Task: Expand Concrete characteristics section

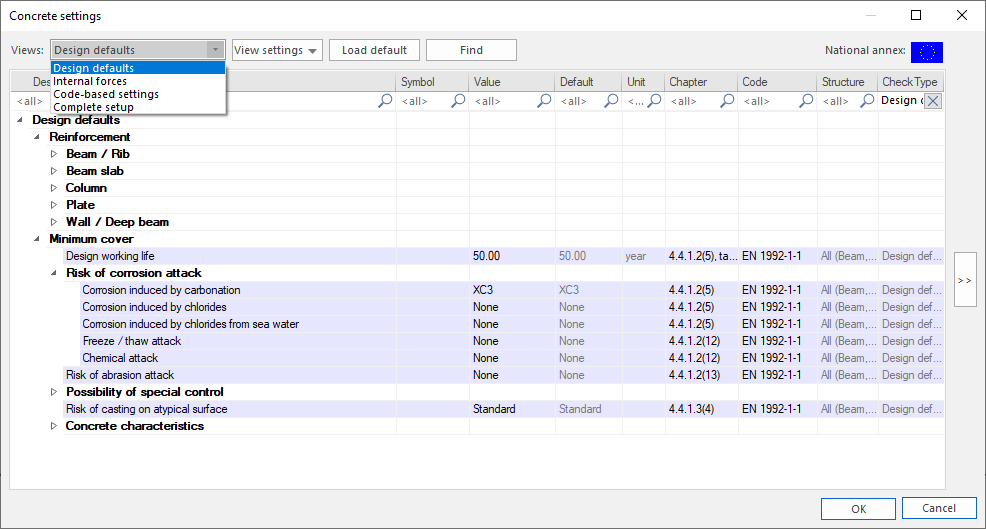Action: tap(55, 426)
